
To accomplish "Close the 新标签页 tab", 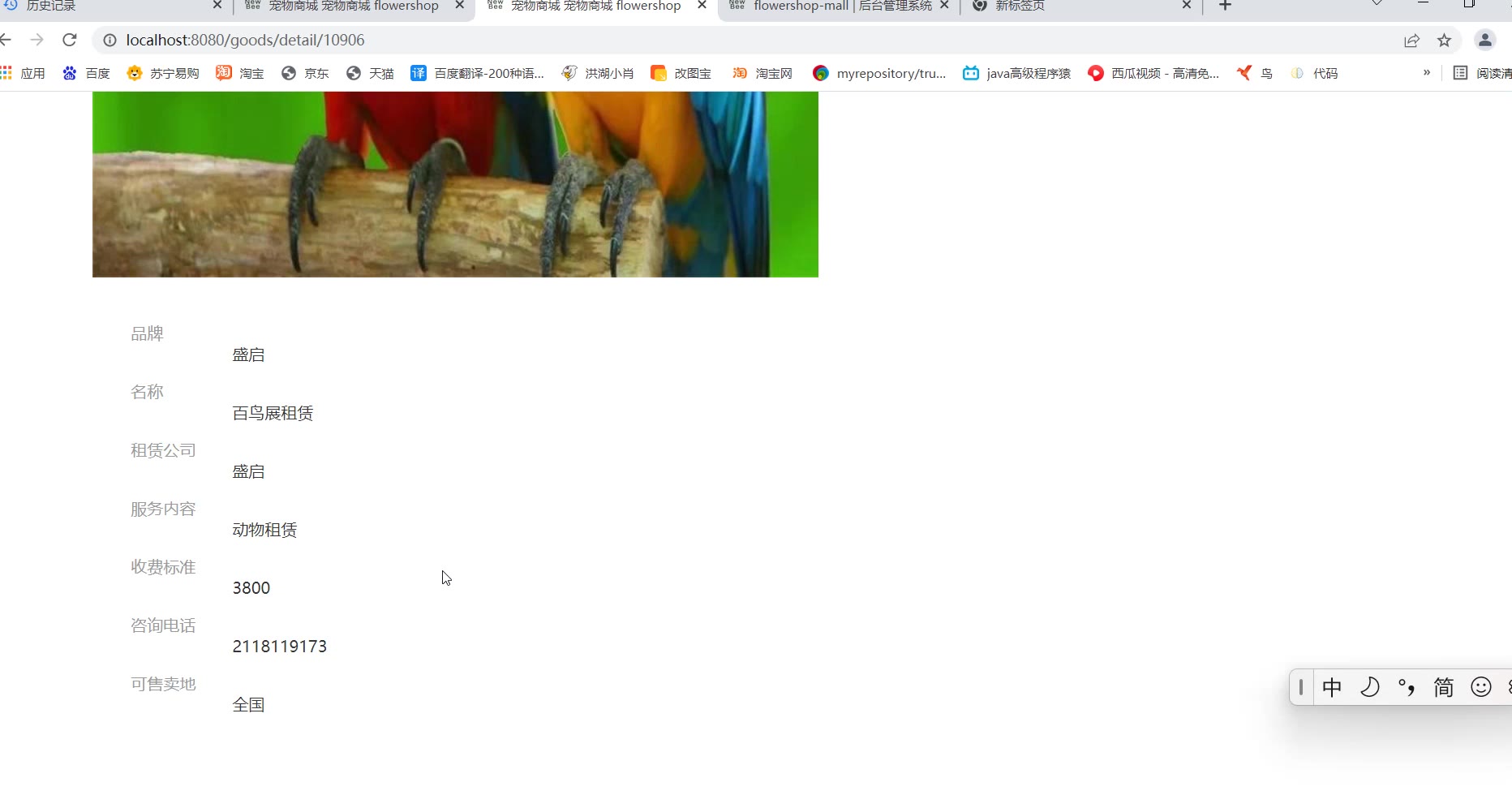I will pos(1187,6).
